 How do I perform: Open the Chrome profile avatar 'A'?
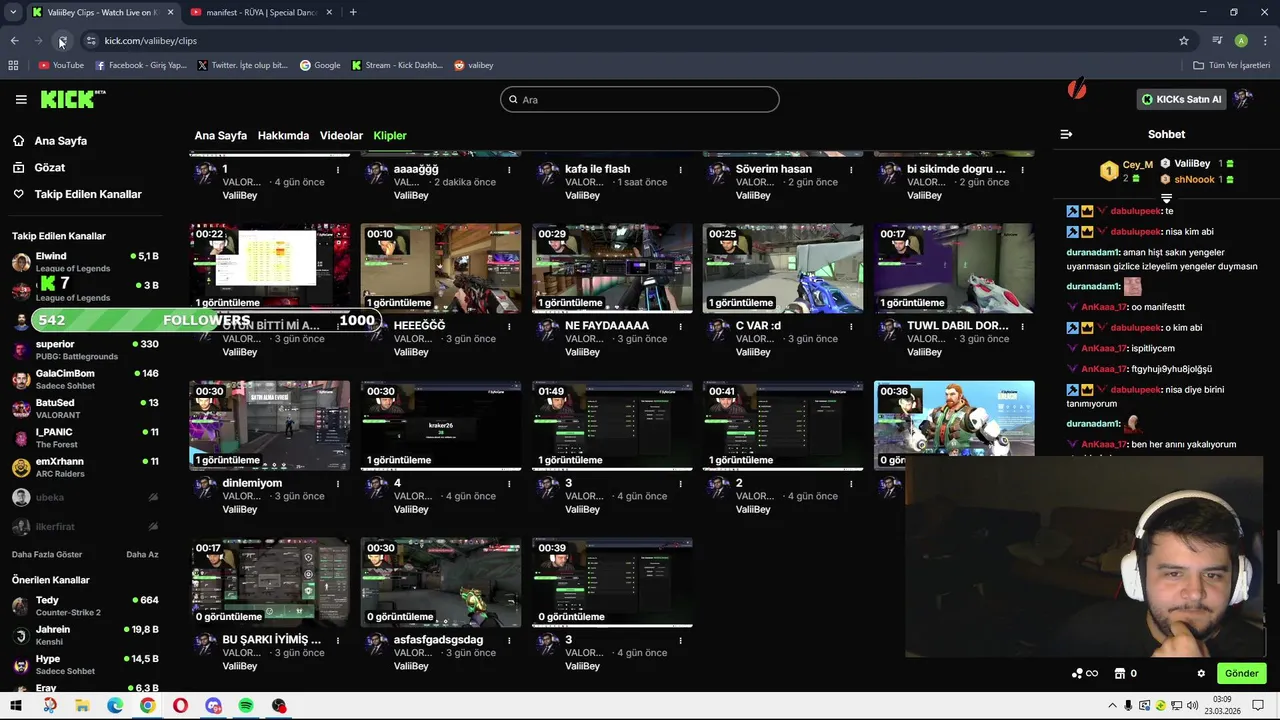click(x=1241, y=41)
